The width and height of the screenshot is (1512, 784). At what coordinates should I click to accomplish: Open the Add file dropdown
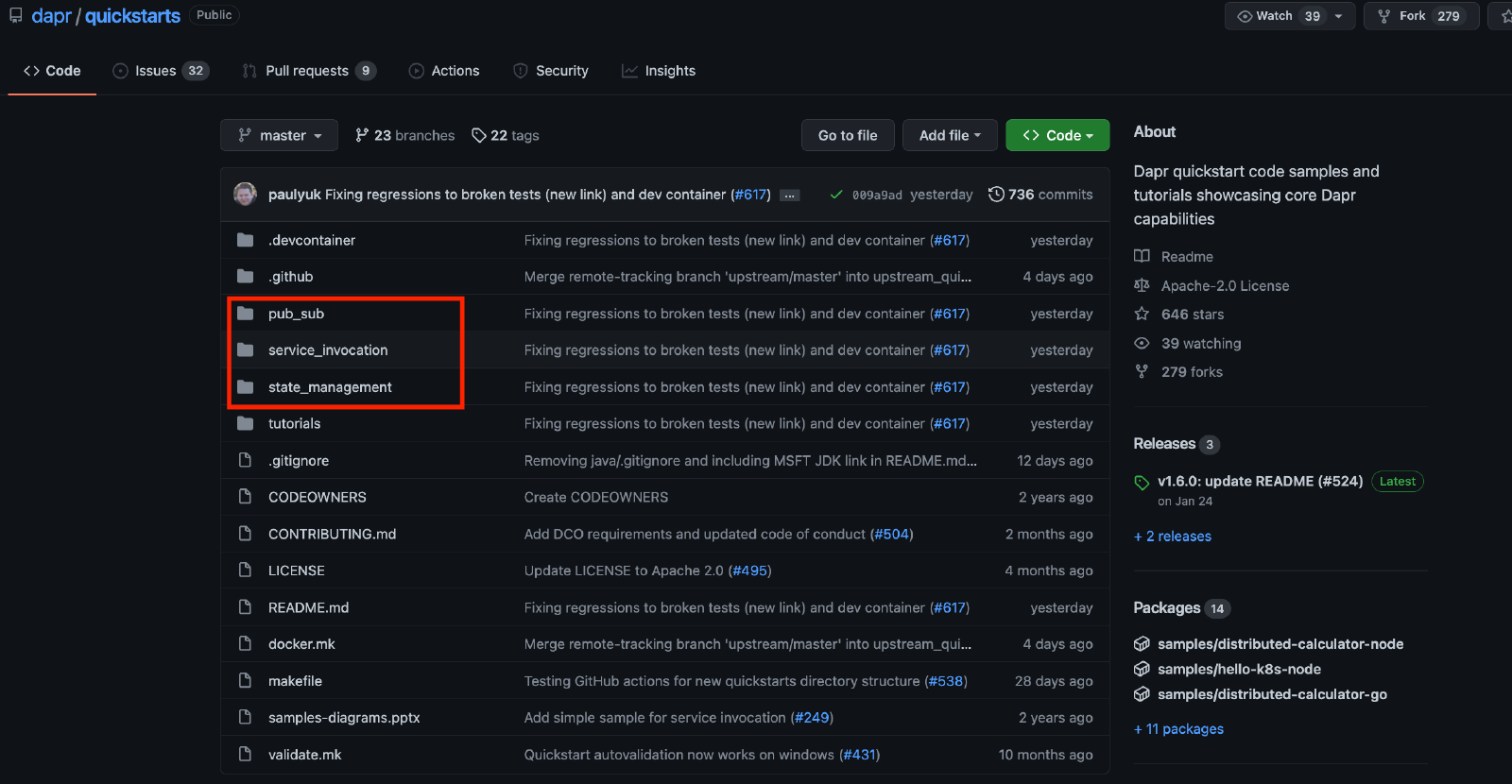pyautogui.click(x=950, y=135)
